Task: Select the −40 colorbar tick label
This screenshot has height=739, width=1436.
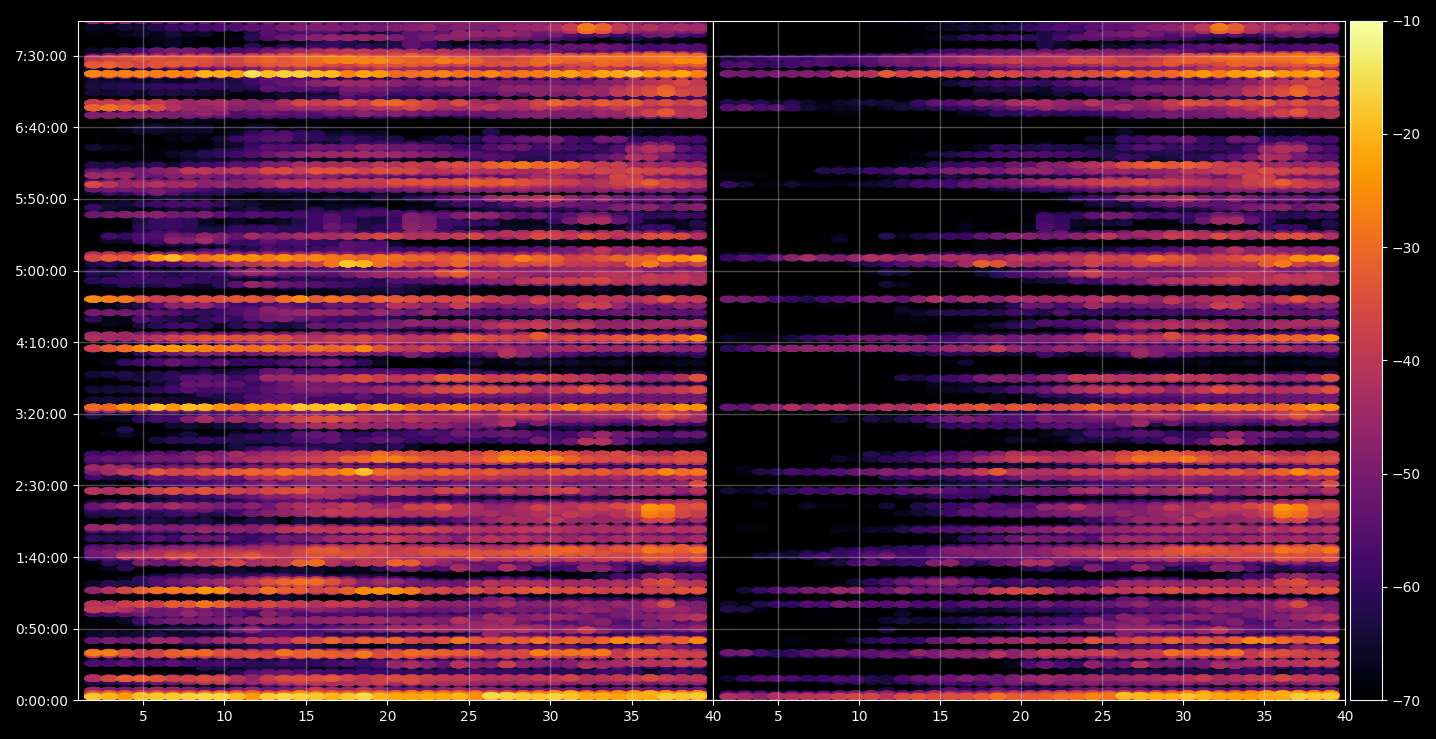Action: coord(1405,361)
